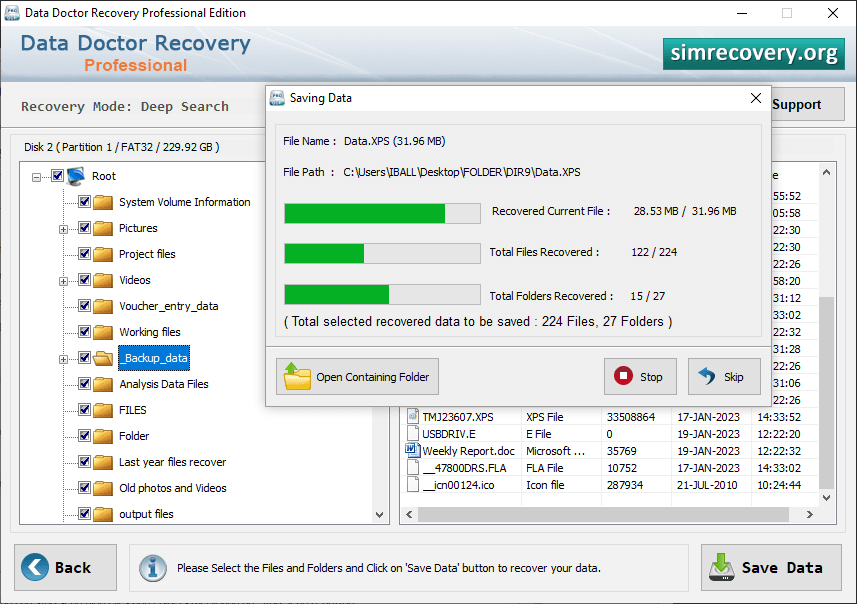Expand the Pictures folder node

coord(63,230)
